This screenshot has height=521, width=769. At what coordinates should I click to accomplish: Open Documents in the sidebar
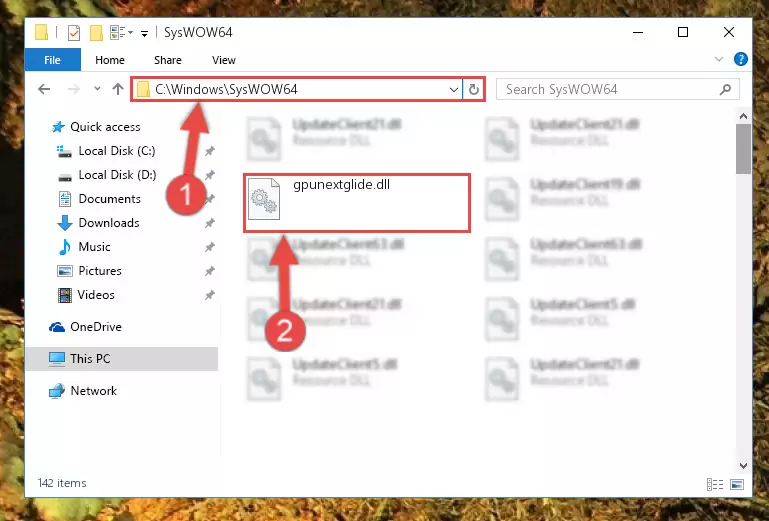109,199
